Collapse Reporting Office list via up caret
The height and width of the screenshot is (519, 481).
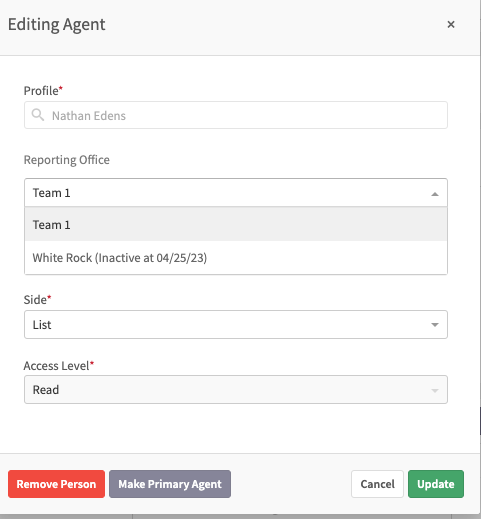(x=435, y=194)
